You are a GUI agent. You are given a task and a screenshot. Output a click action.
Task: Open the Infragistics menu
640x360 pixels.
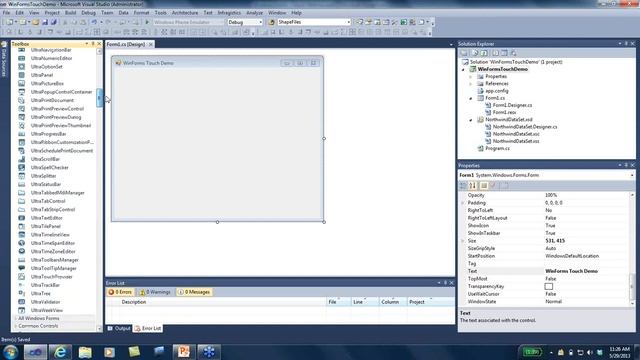229,13
